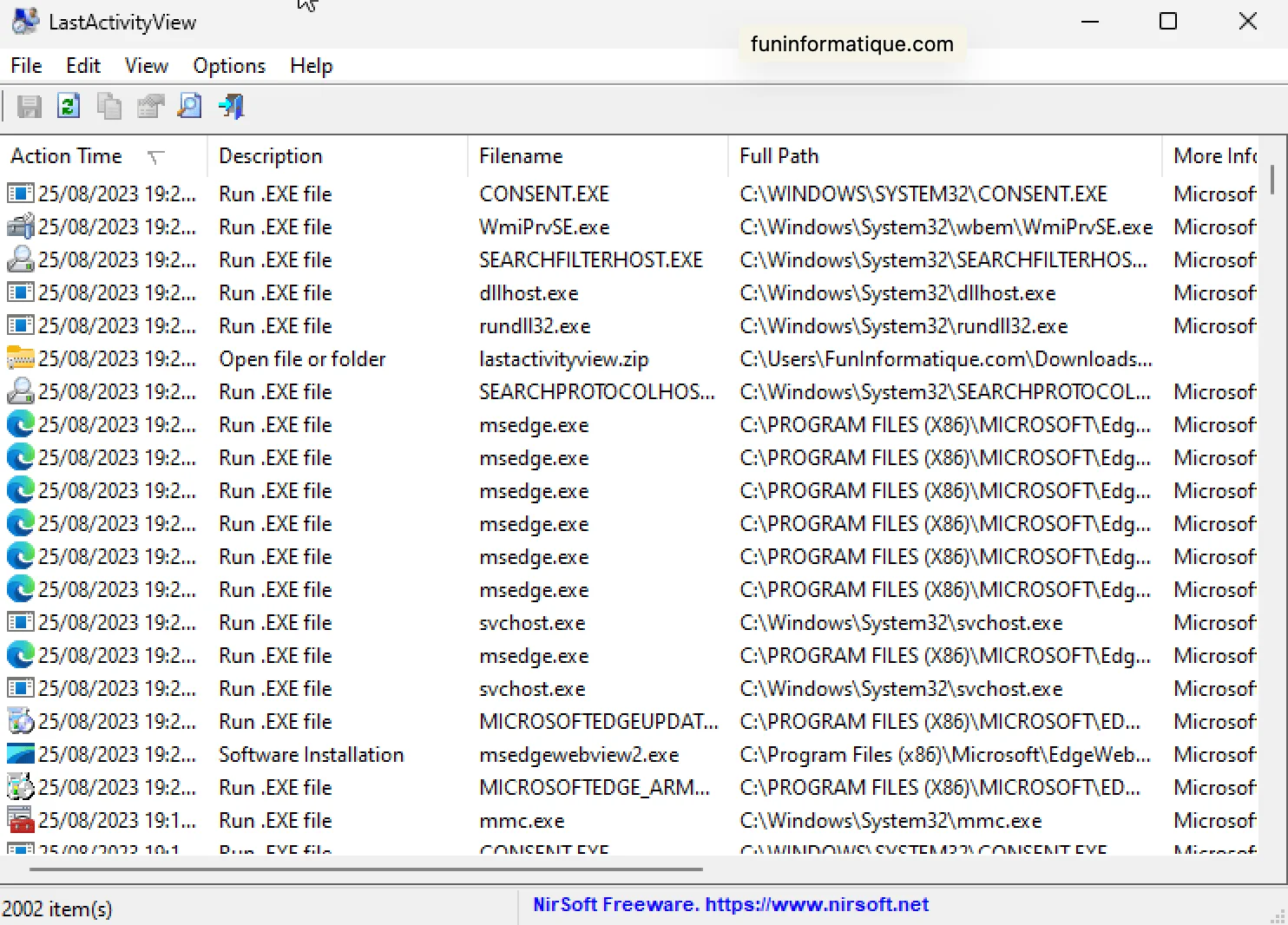Click the Save report icon in the toolbar

tap(29, 106)
